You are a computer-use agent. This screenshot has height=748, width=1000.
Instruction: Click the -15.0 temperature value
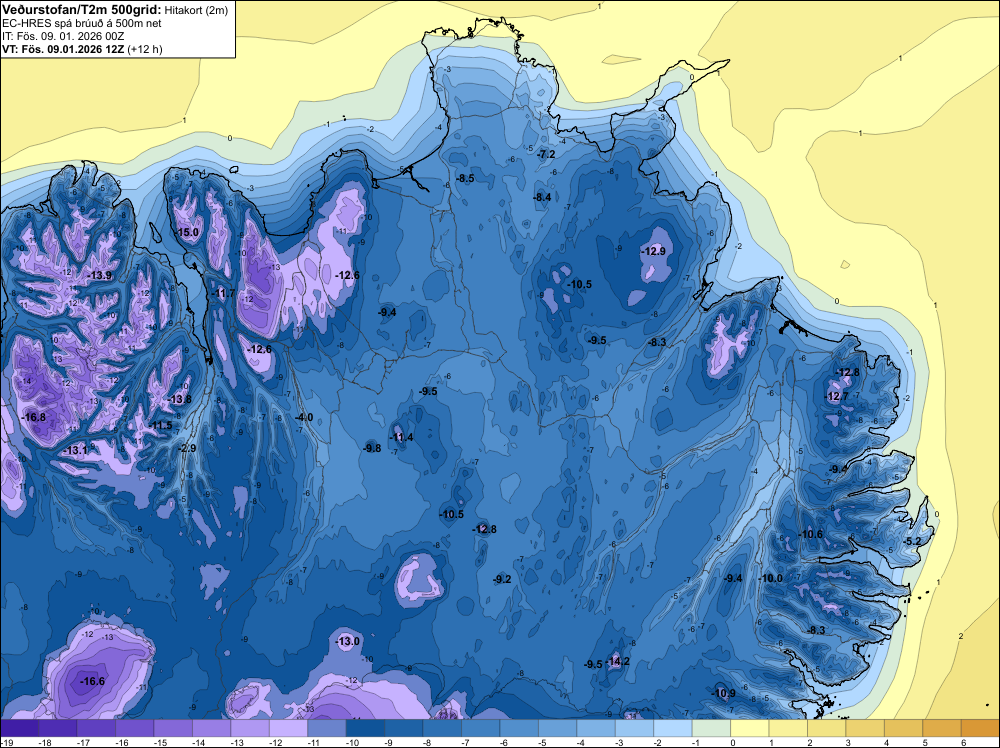pos(188,232)
